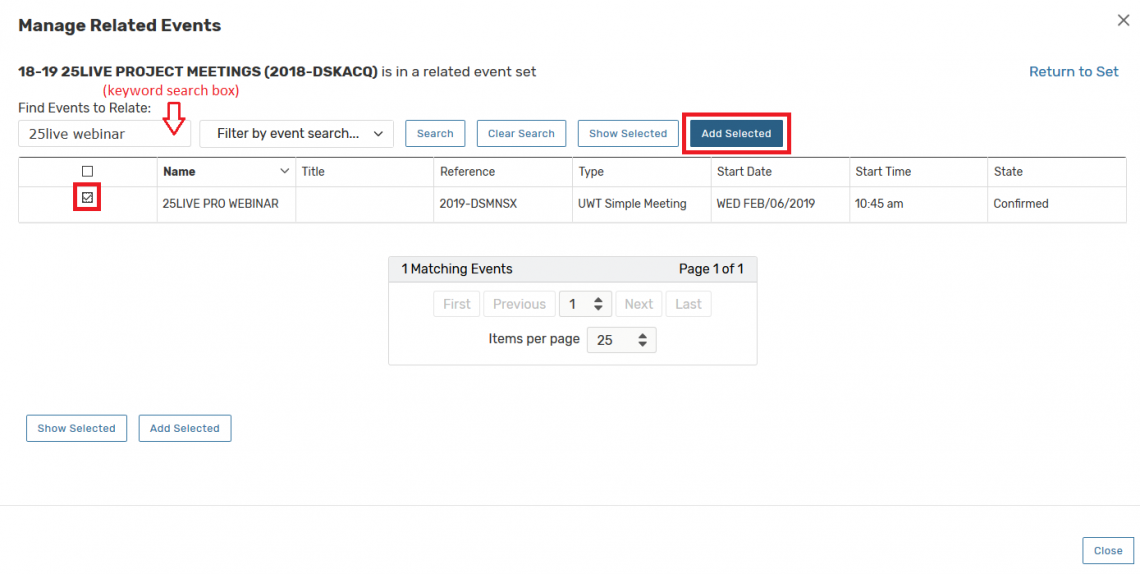The image size is (1140, 574).
Task: Follow the Return to Set link
Action: coord(1073,72)
